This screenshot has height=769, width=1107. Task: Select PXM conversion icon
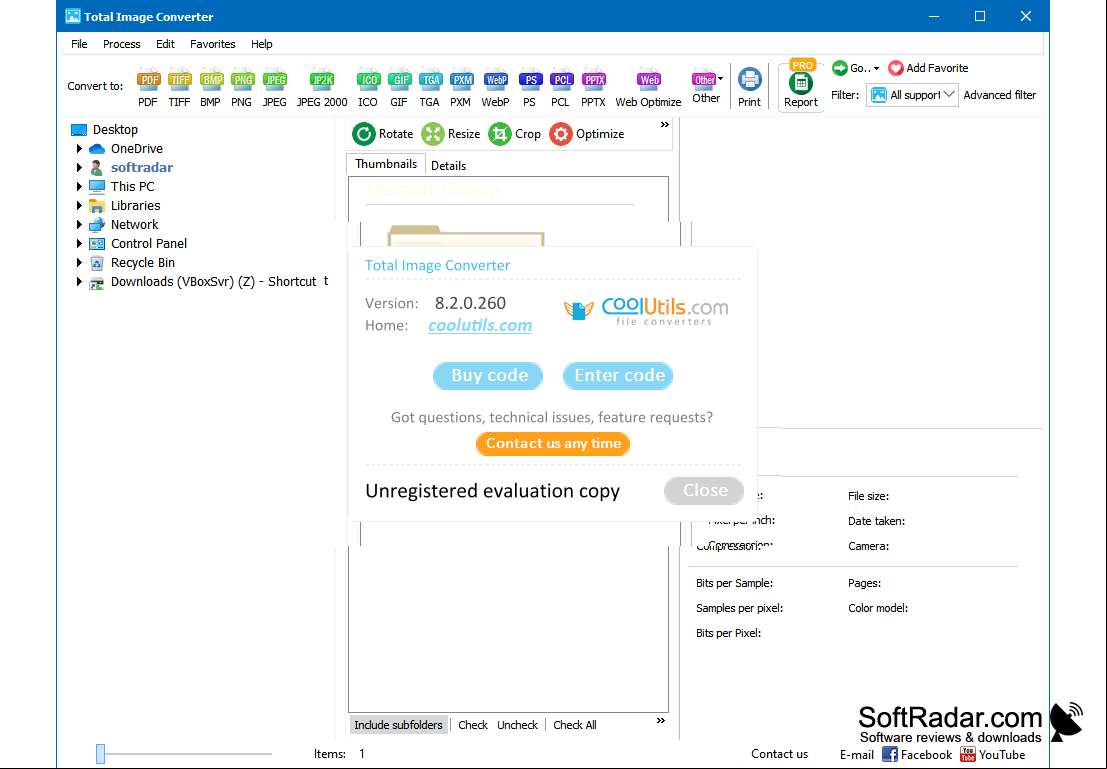pyautogui.click(x=460, y=80)
